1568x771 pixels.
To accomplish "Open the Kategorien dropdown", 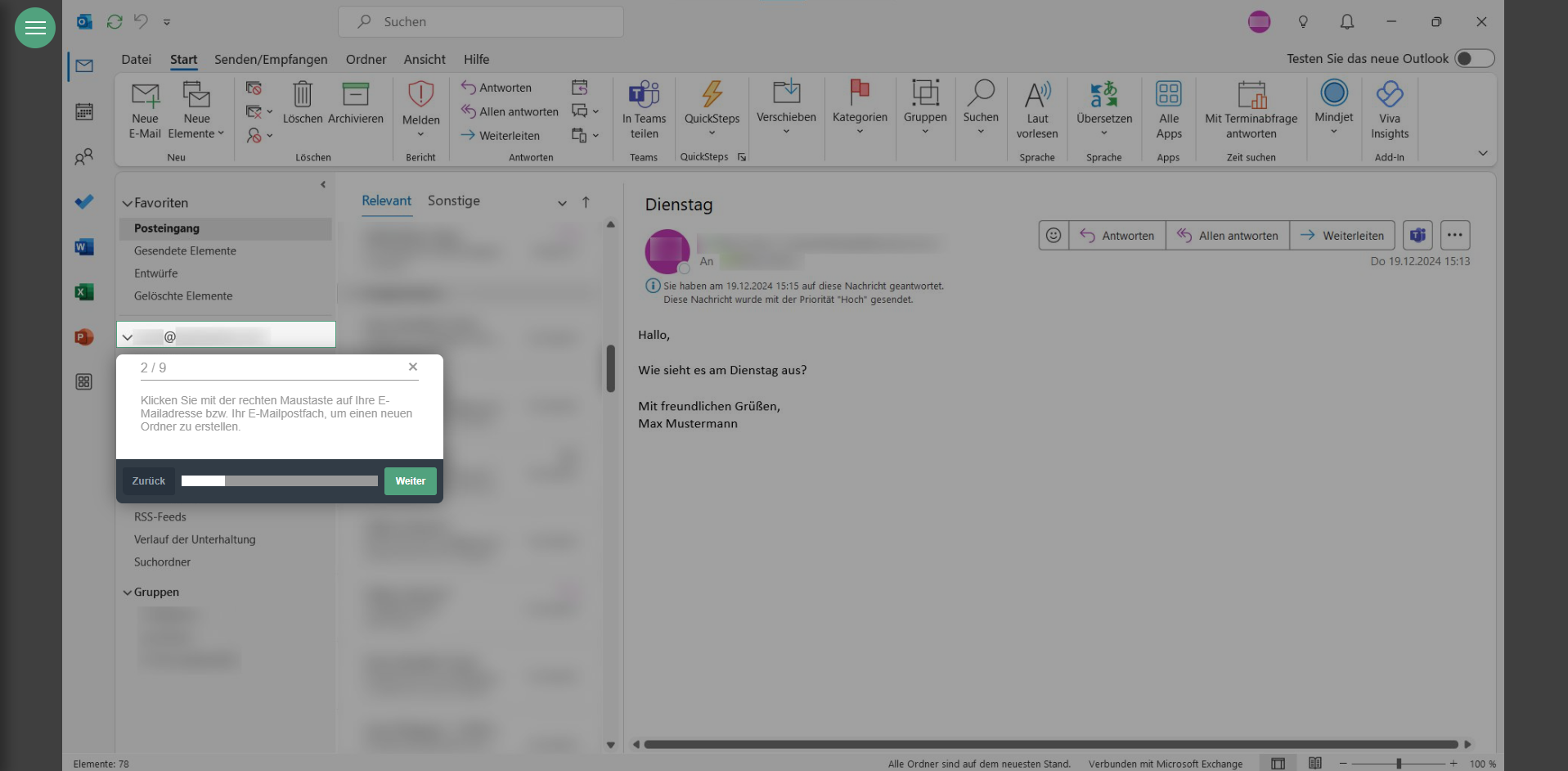I will (859, 132).
